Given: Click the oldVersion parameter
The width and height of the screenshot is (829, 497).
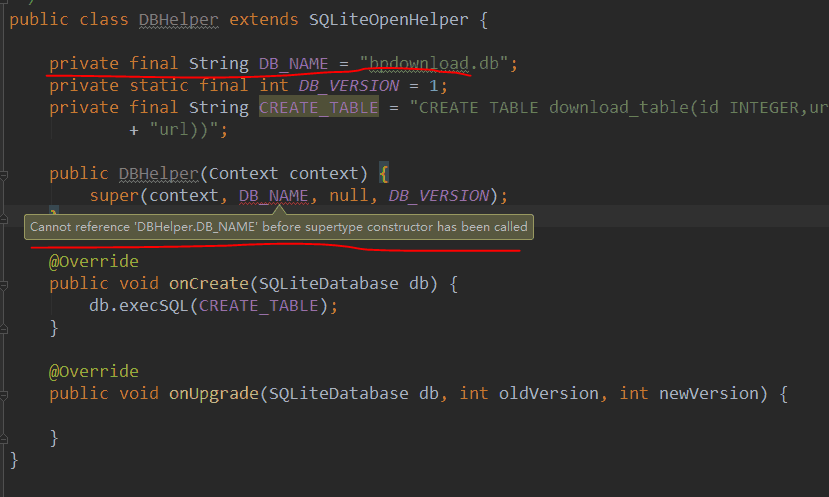Looking at the screenshot, I should coord(549,393).
